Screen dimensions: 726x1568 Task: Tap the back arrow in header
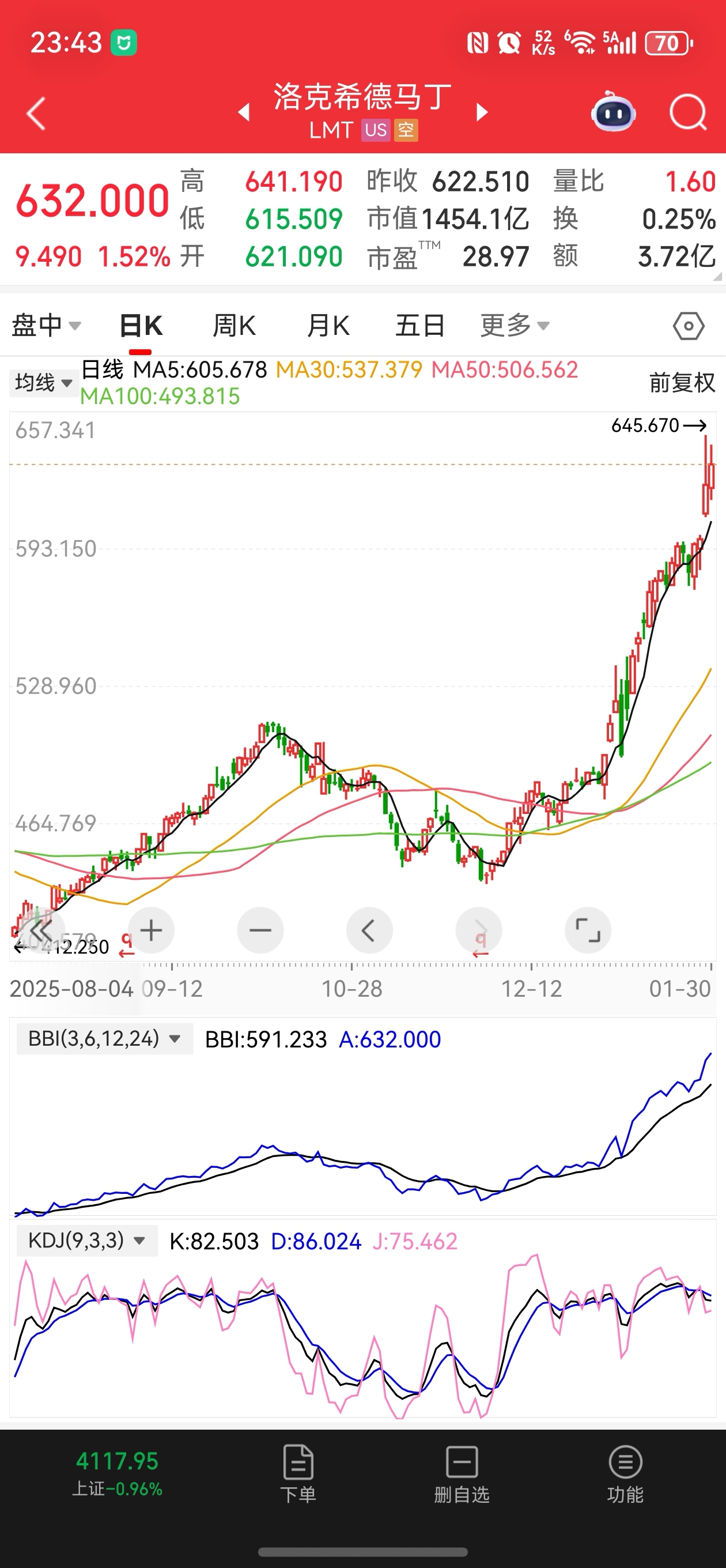coord(36,113)
